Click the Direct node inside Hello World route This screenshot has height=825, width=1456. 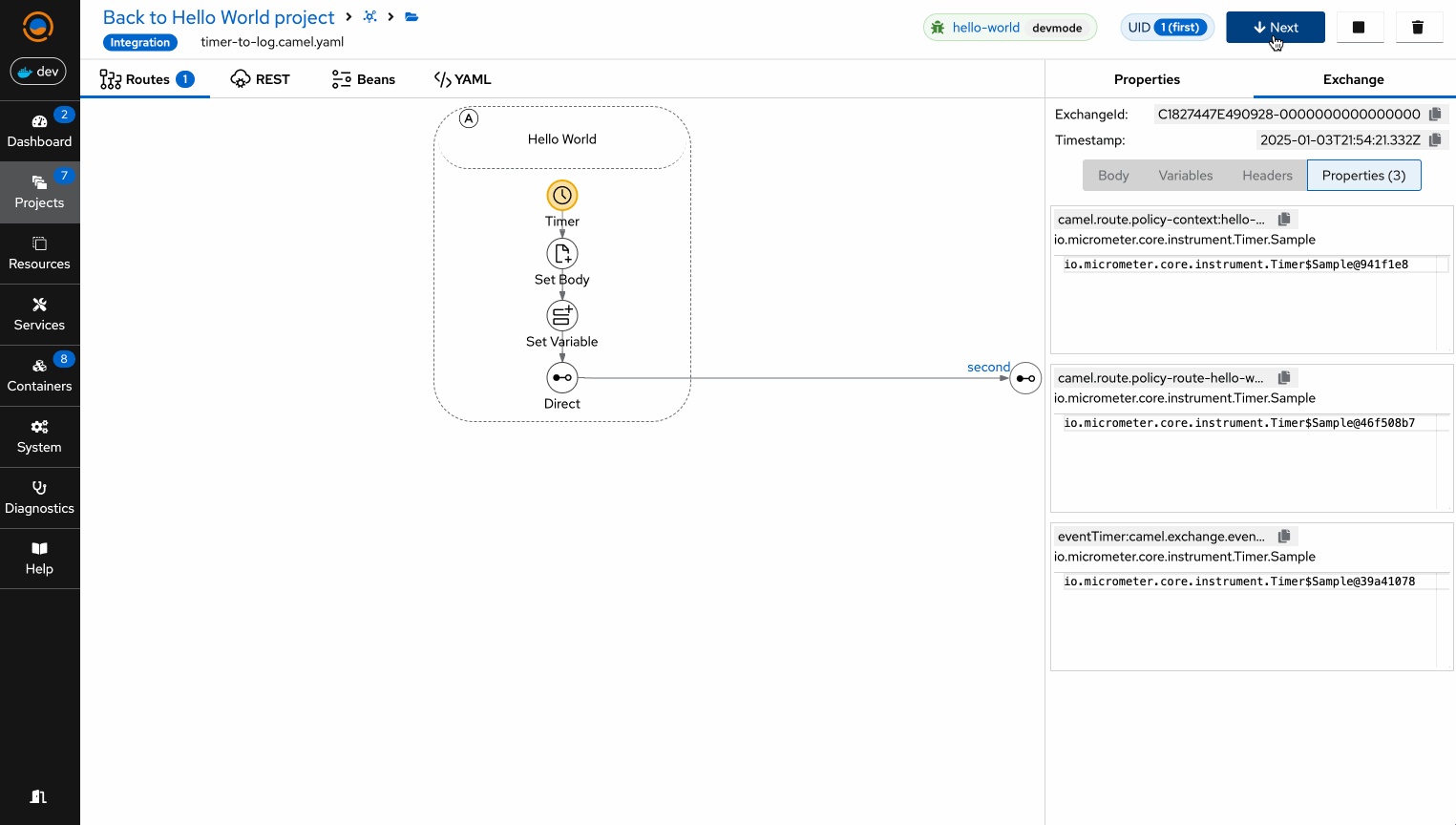tap(561, 378)
